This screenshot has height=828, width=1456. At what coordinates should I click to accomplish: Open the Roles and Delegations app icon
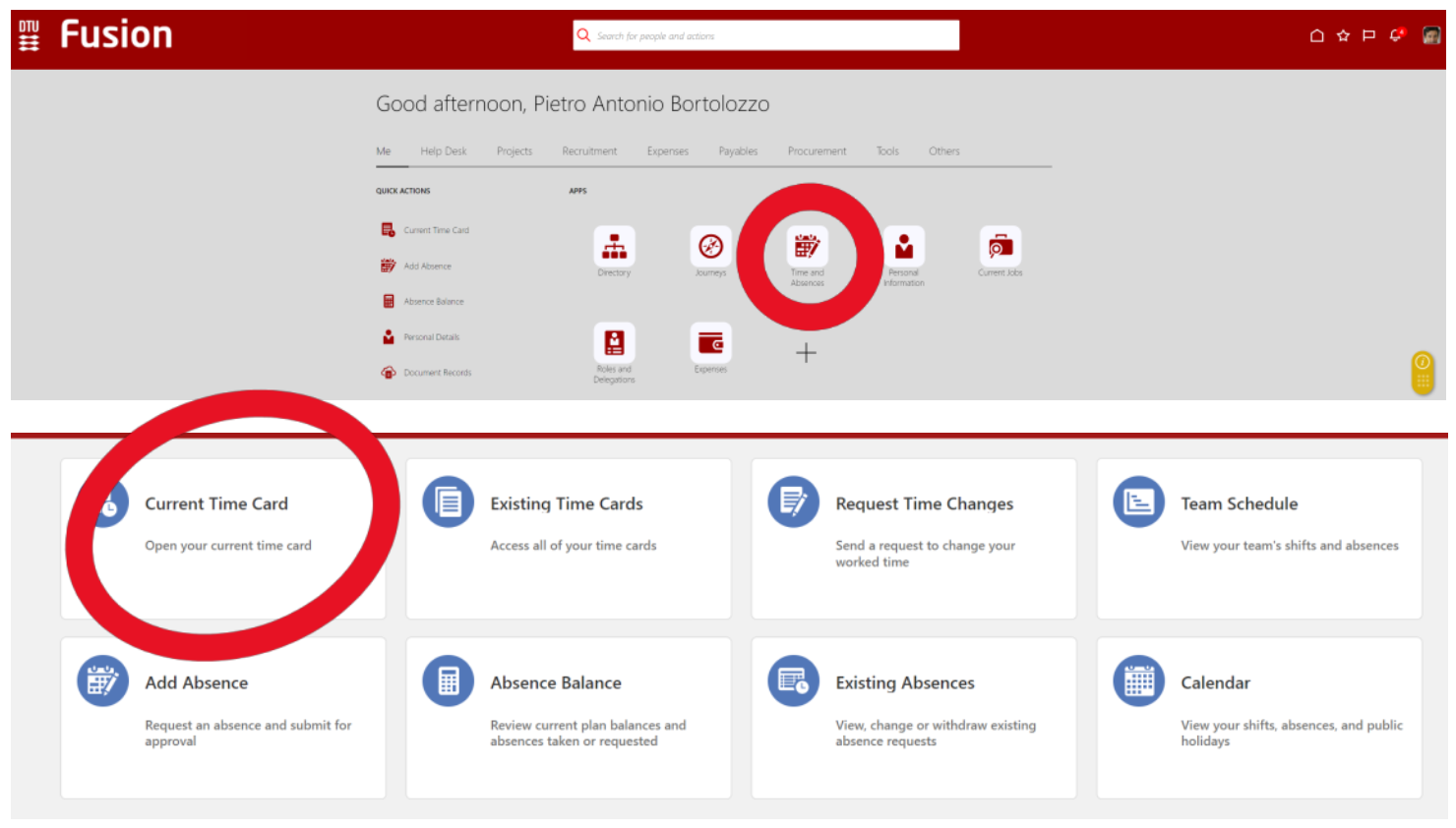(x=614, y=342)
